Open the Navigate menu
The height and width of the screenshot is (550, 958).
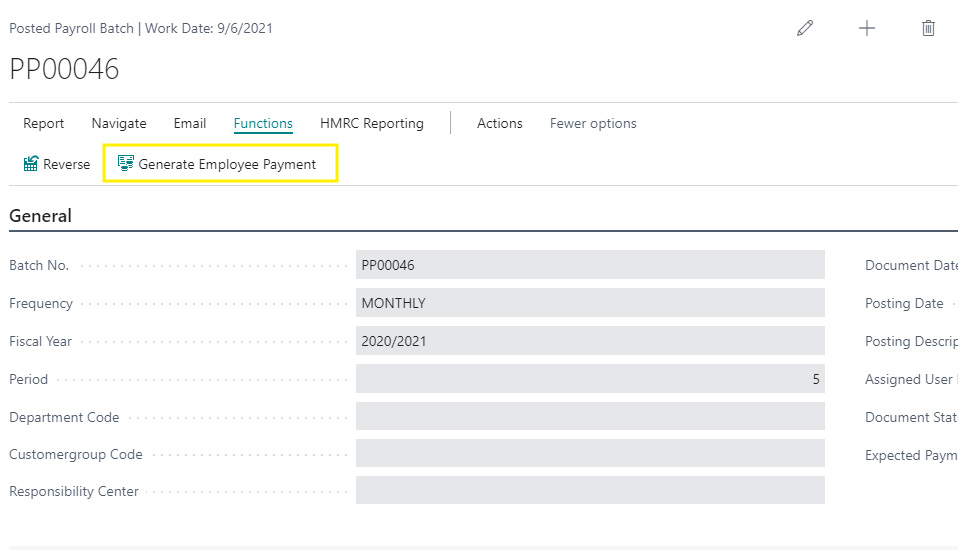point(119,123)
